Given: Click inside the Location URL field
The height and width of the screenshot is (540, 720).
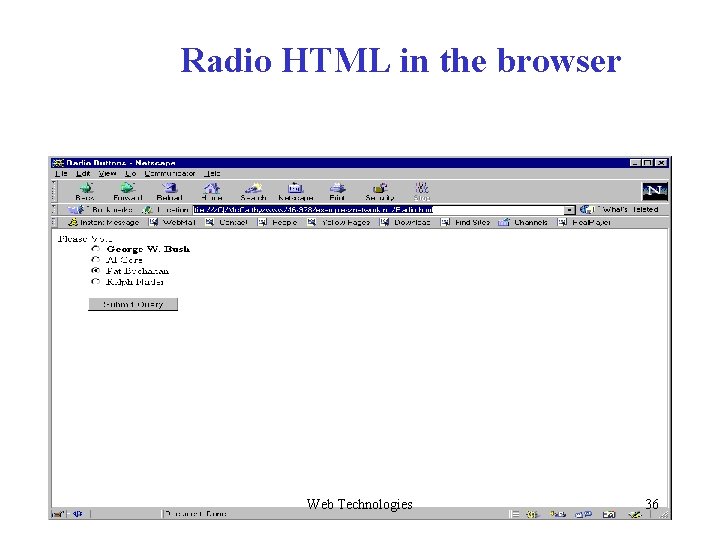Looking at the screenshot, I should (378, 210).
